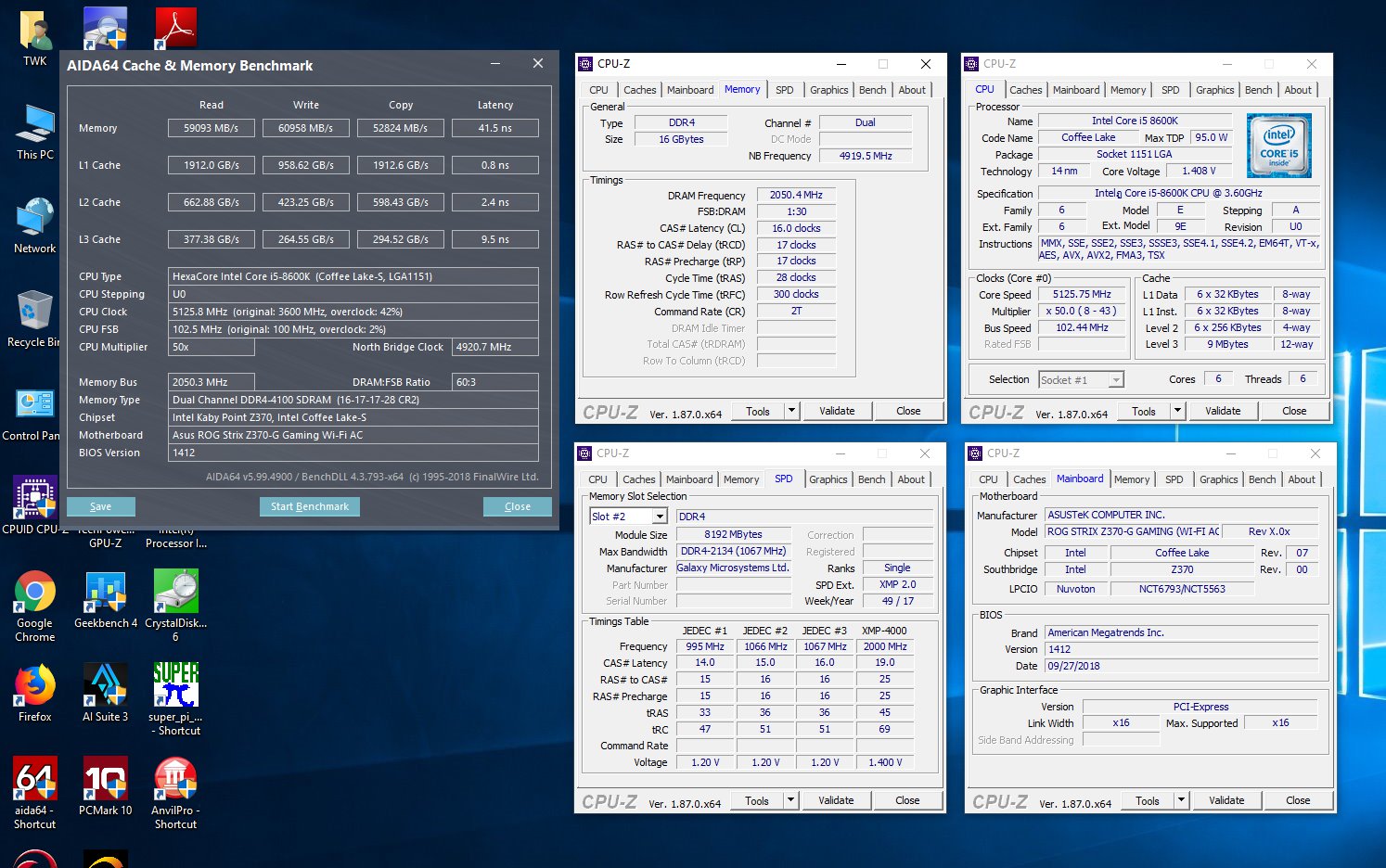Viewport: 1386px width, 868px height.
Task: Click Start Benchmark in AIDA64
Action: click(310, 506)
